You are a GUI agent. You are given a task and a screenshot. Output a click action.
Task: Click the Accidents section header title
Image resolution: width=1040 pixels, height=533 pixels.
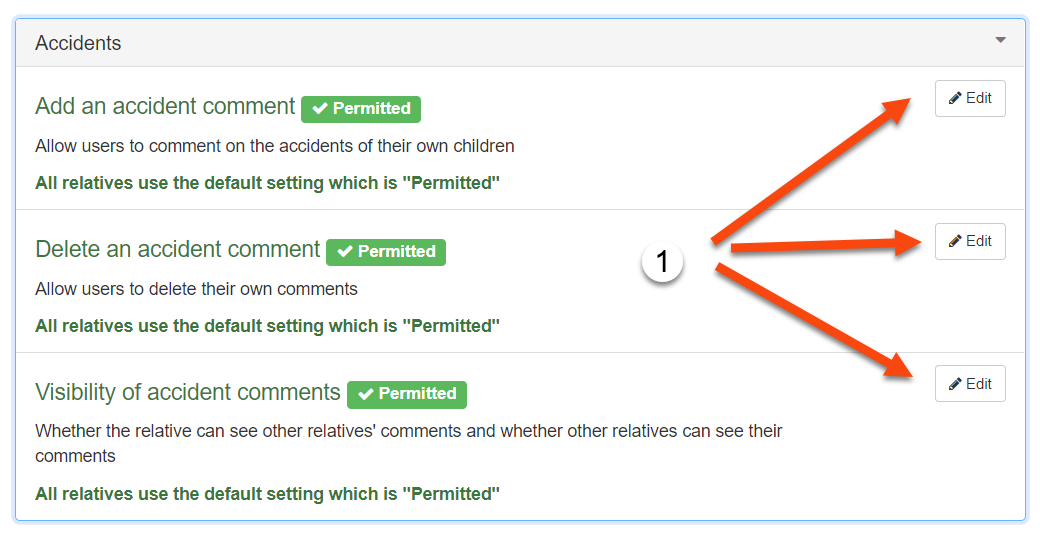78,43
